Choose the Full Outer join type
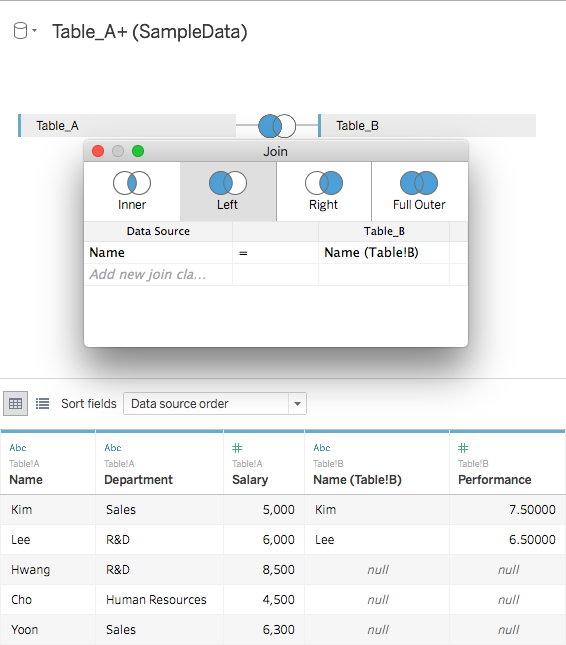 419,191
